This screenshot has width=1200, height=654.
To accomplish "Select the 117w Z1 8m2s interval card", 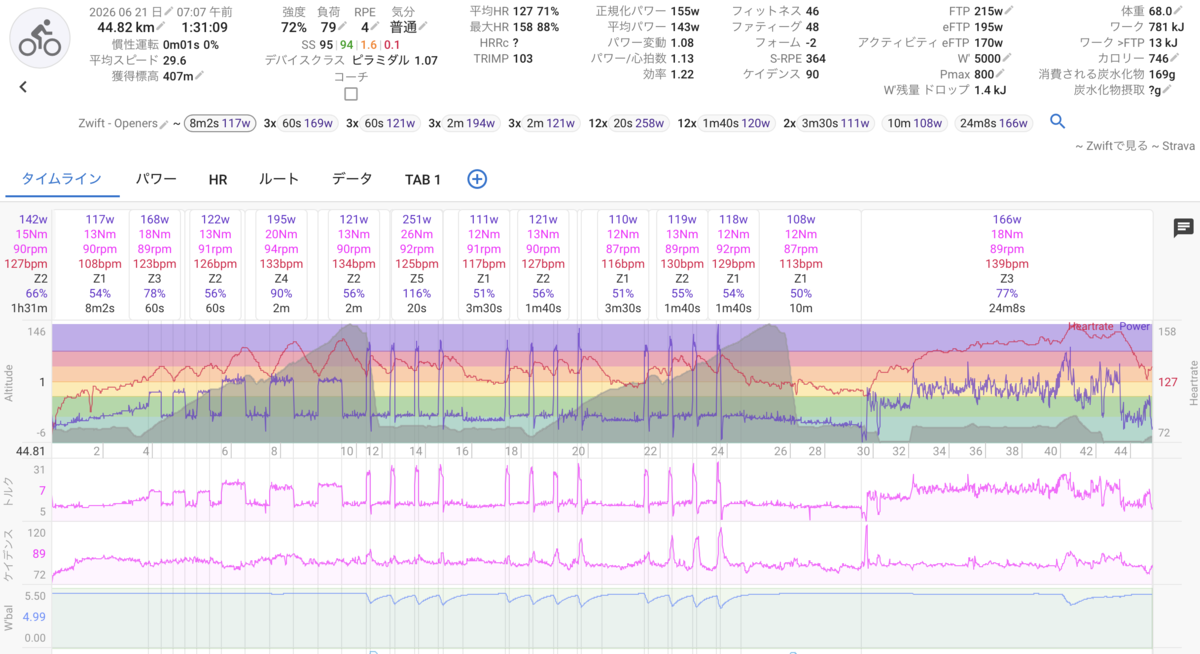I will [x=99, y=264].
